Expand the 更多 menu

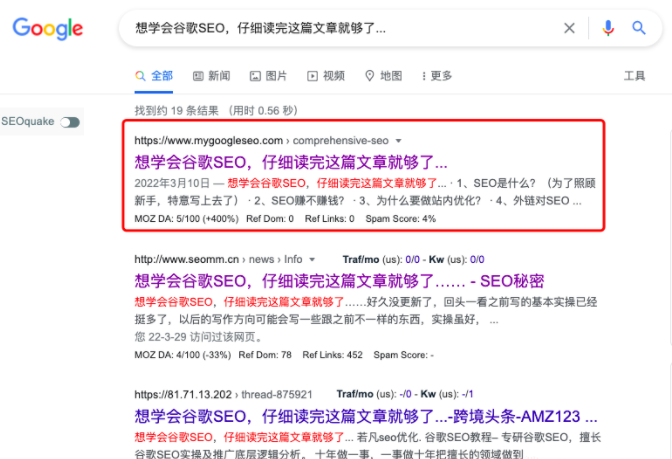(x=436, y=76)
